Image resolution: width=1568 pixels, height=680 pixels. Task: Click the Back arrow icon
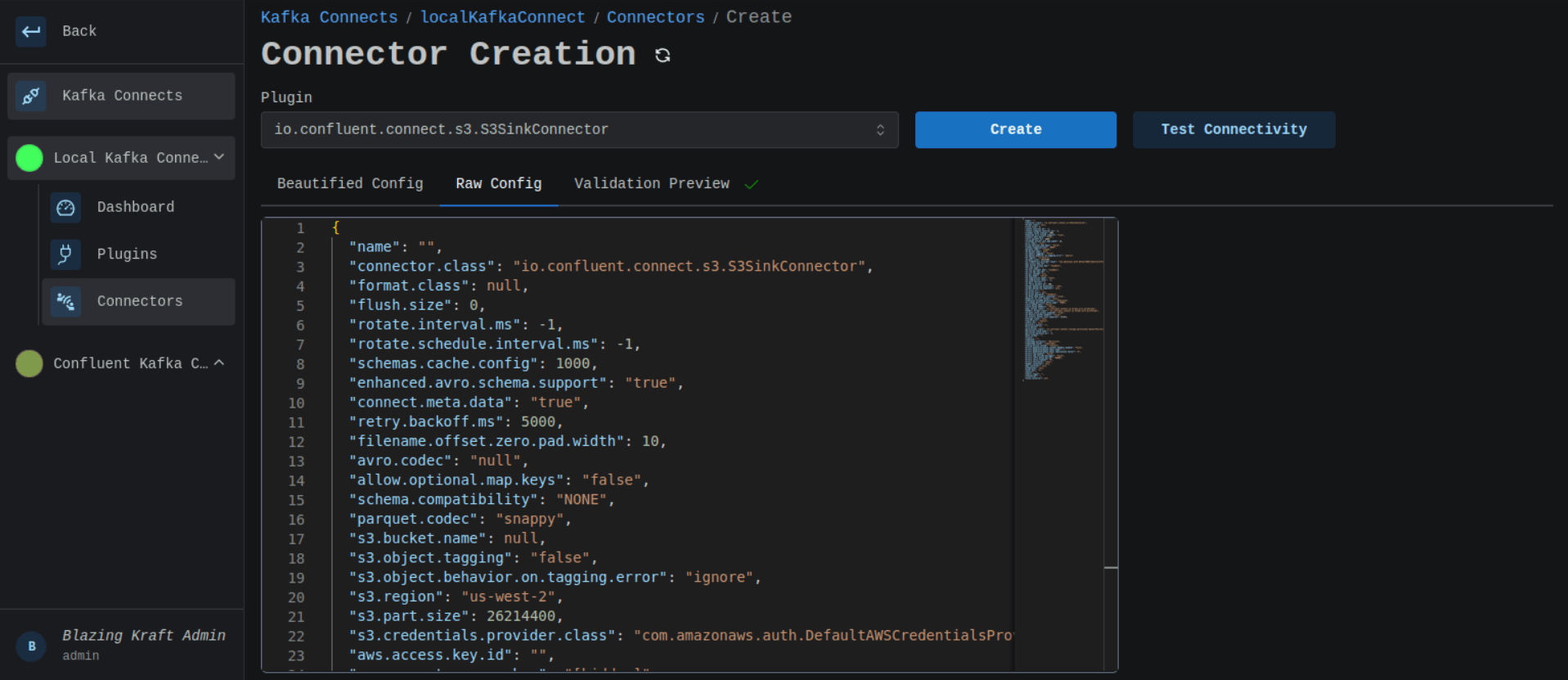pos(31,31)
